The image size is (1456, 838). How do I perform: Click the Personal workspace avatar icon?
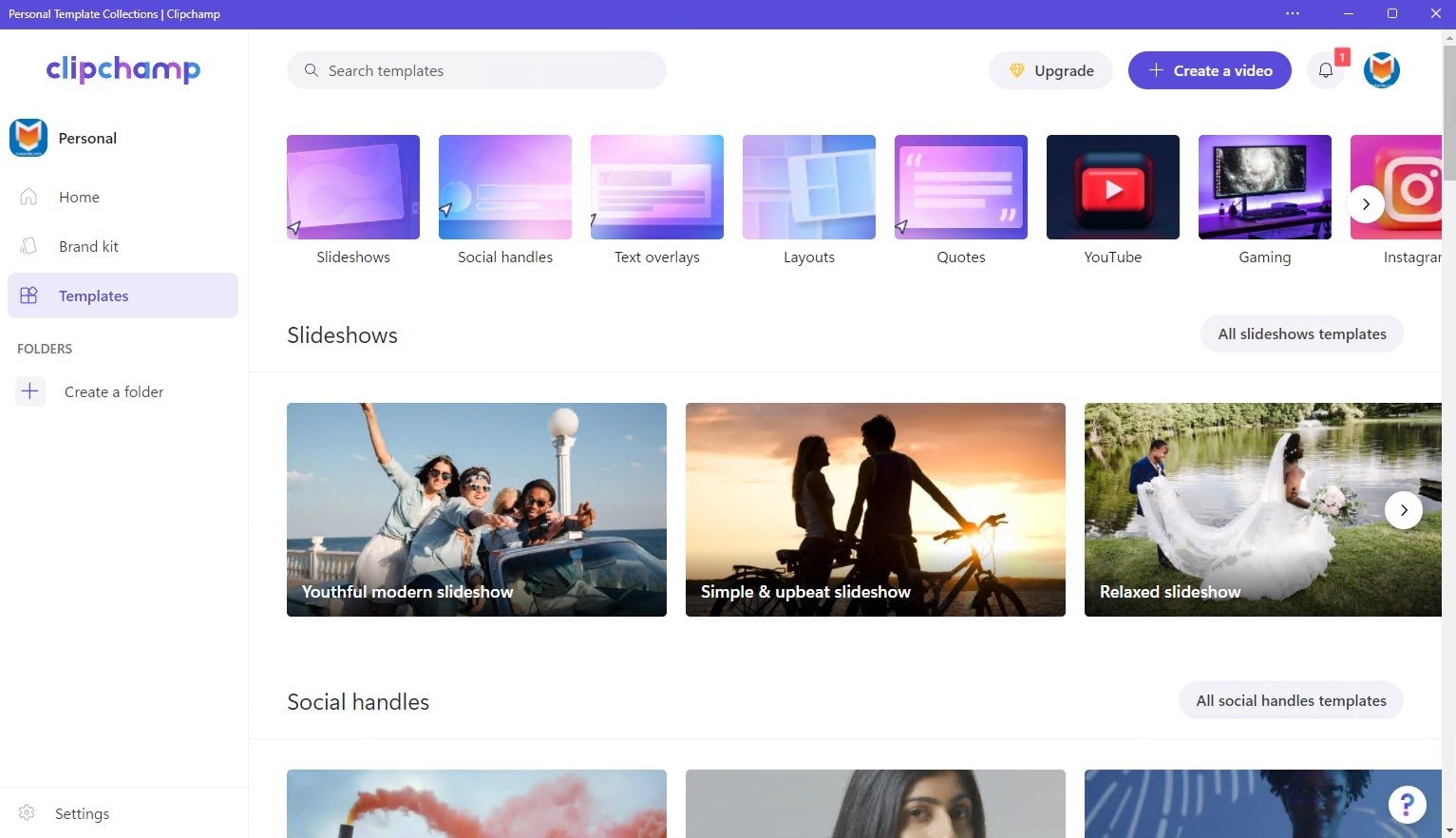pyautogui.click(x=28, y=138)
